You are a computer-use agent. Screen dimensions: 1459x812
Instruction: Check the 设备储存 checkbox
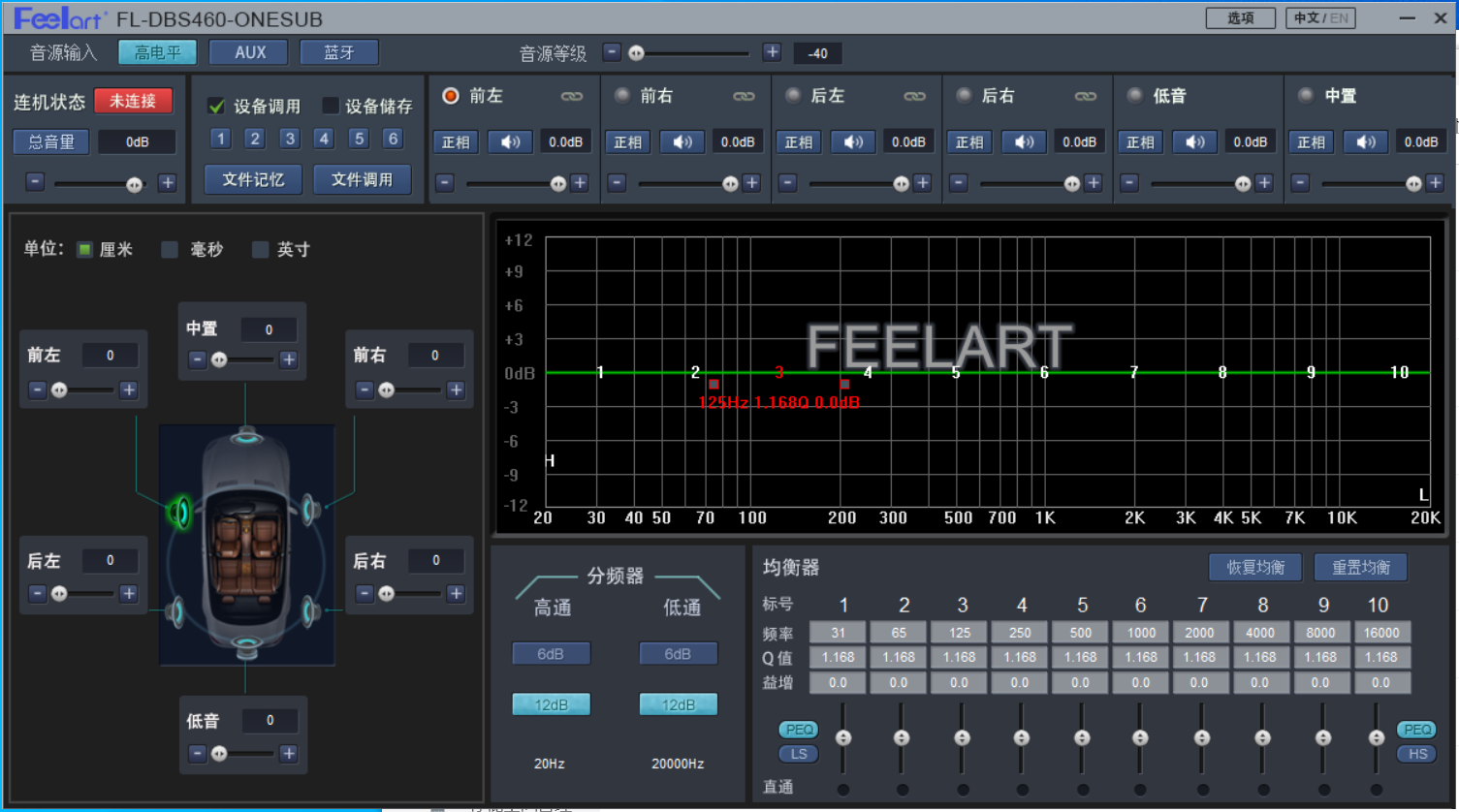[x=331, y=106]
